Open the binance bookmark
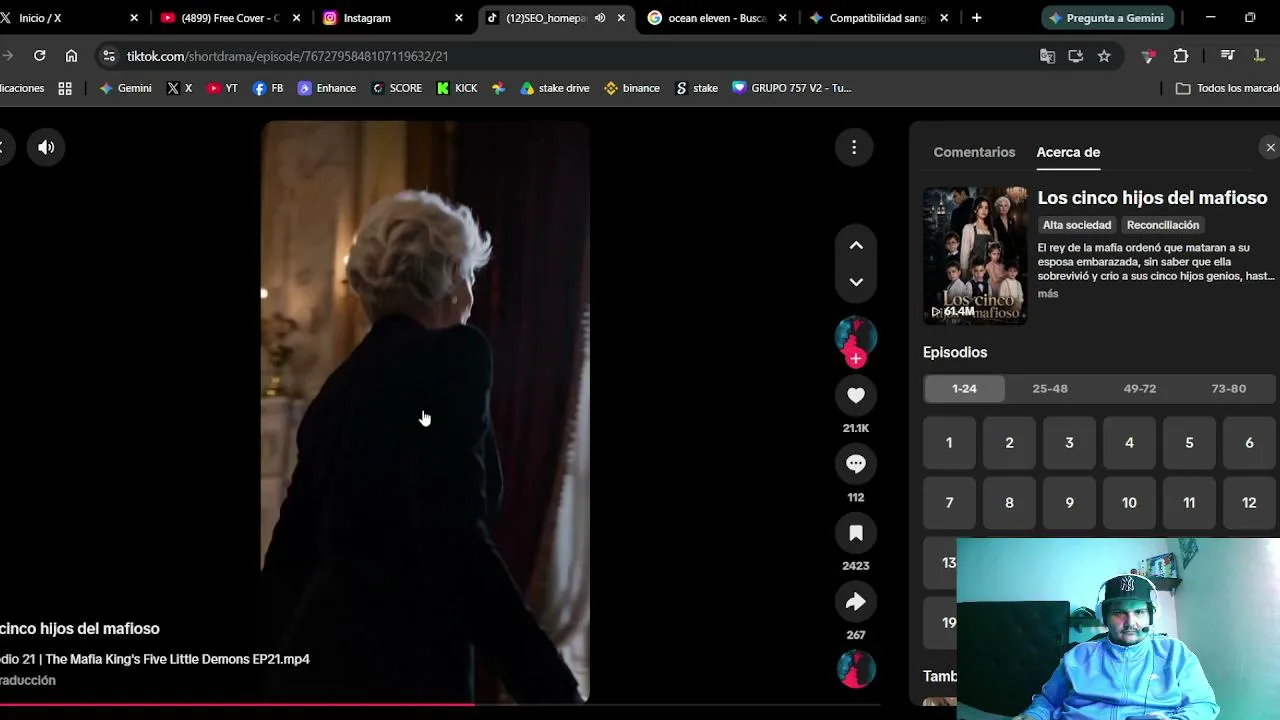Viewport: 1280px width, 720px height. coord(632,88)
